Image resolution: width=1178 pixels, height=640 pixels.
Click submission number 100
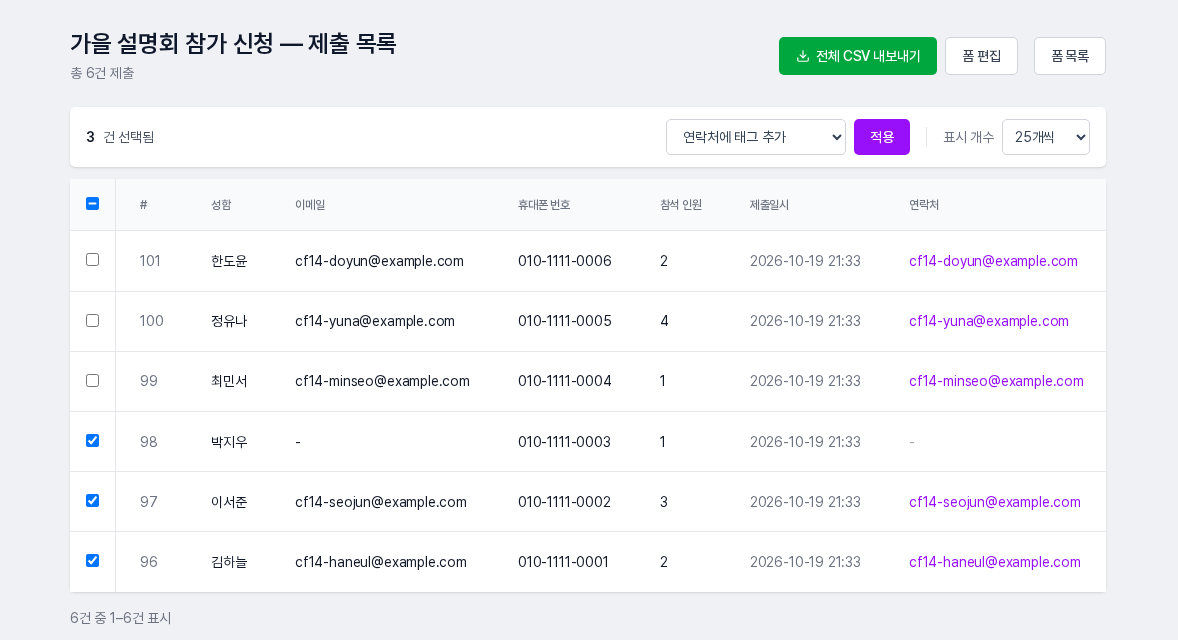151,321
